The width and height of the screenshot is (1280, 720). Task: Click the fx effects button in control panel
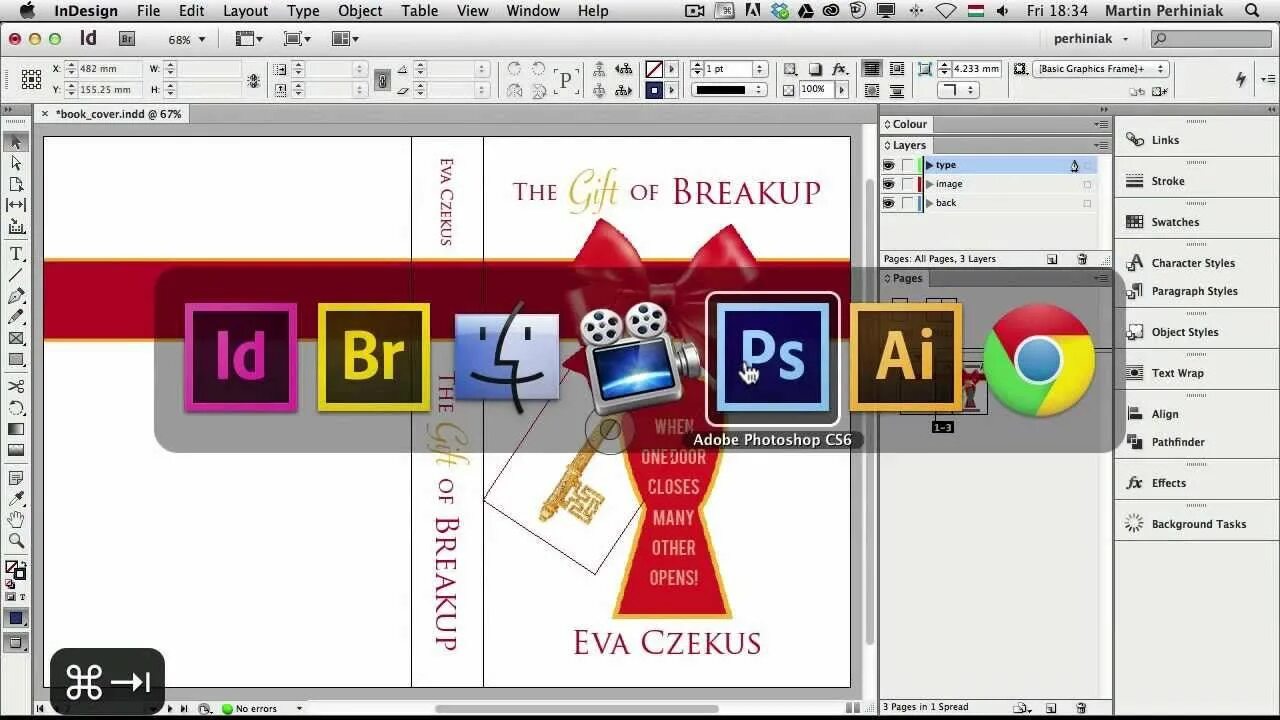840,69
